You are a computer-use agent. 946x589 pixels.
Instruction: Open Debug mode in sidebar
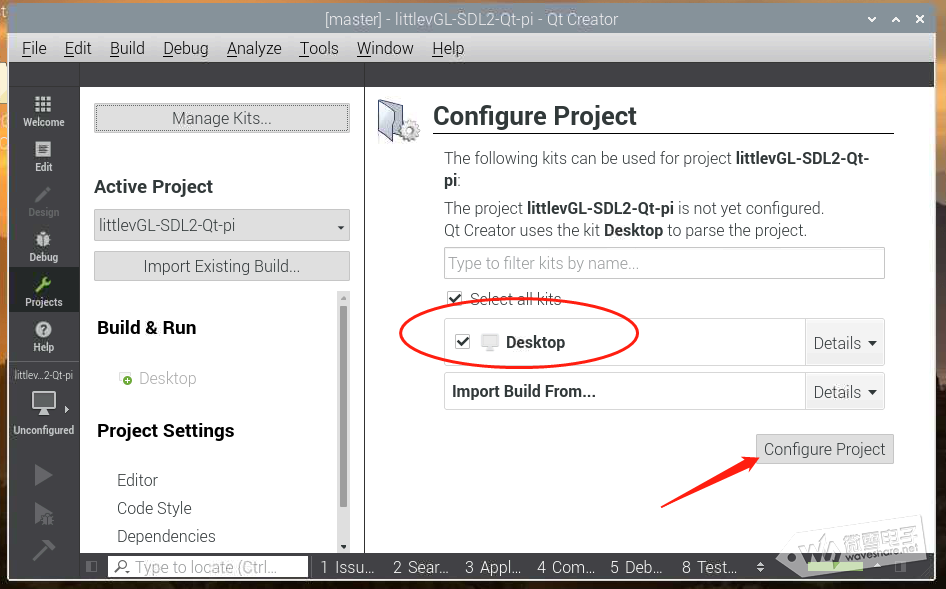pyautogui.click(x=43, y=246)
